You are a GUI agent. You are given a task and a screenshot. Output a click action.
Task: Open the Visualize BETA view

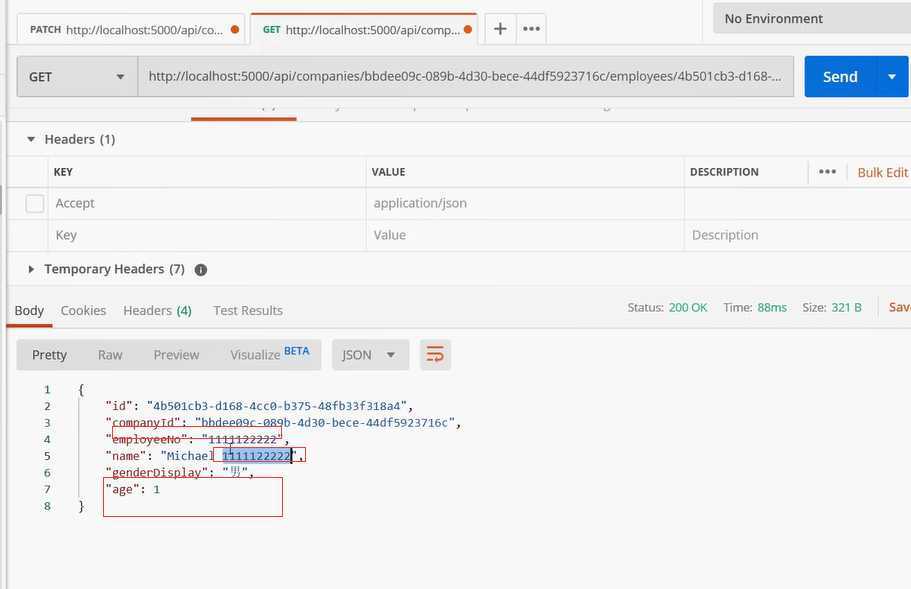(270, 354)
